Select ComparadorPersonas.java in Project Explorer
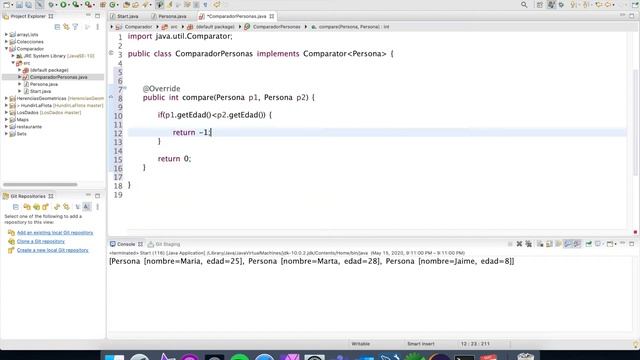 click(x=58, y=77)
